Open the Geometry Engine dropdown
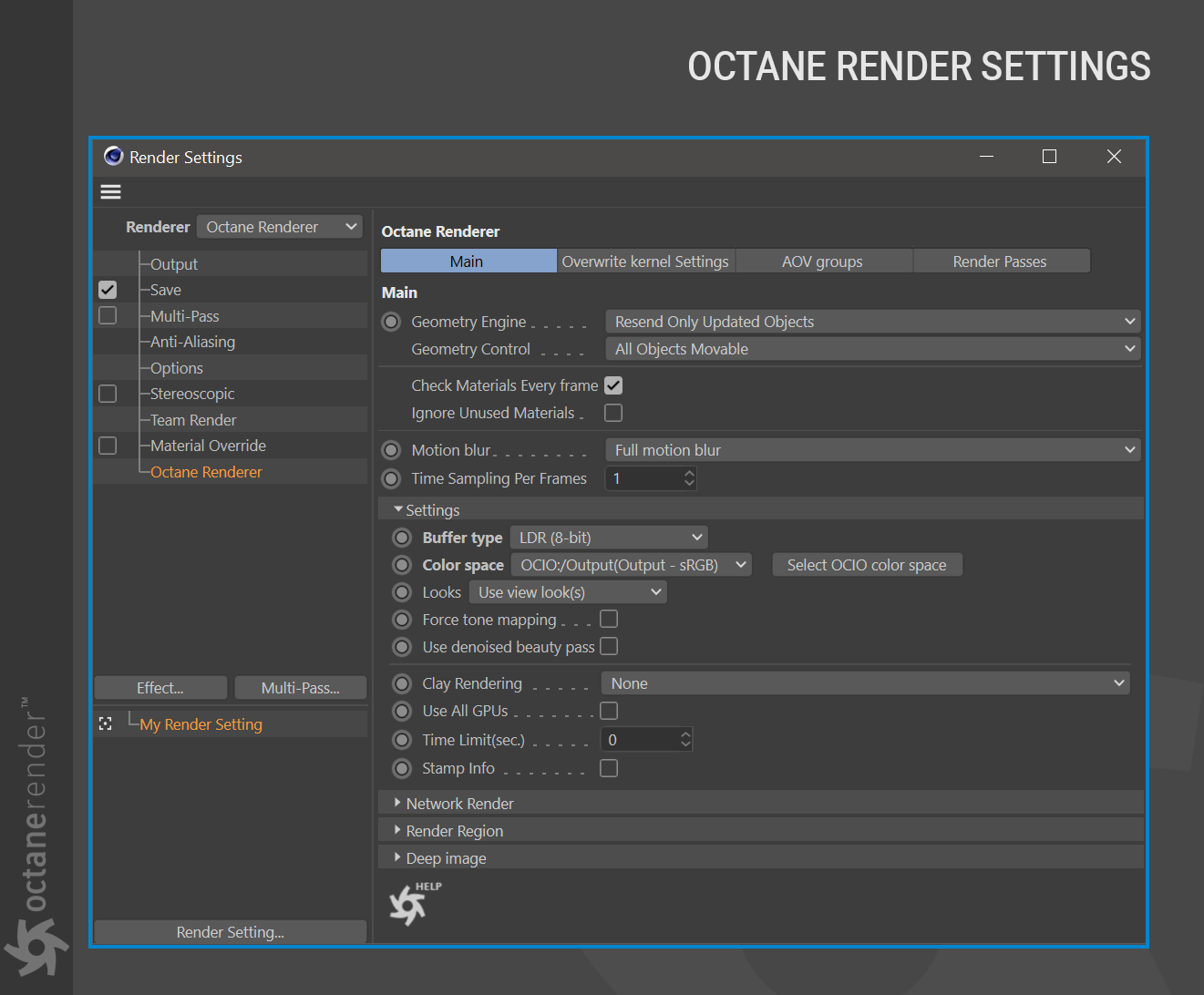 [873, 322]
